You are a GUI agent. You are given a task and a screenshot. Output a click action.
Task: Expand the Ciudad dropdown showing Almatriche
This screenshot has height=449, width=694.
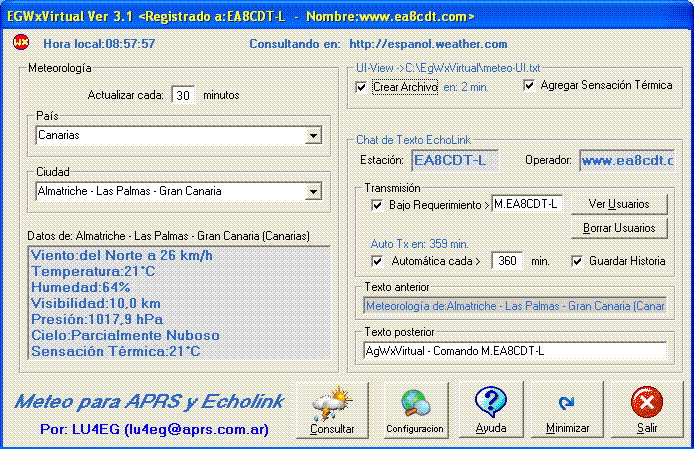(x=313, y=192)
